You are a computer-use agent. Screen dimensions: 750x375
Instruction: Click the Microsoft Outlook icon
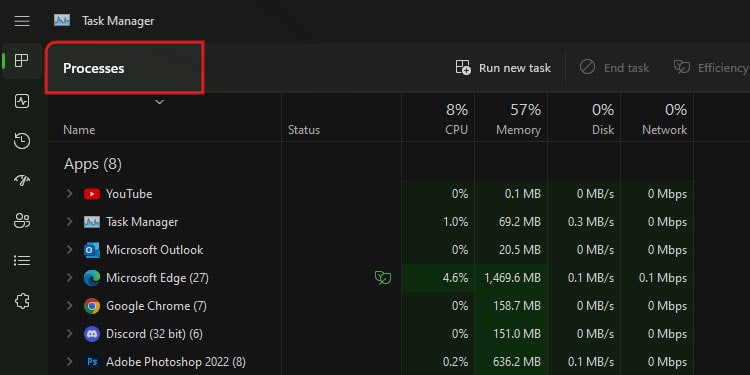tap(91, 250)
